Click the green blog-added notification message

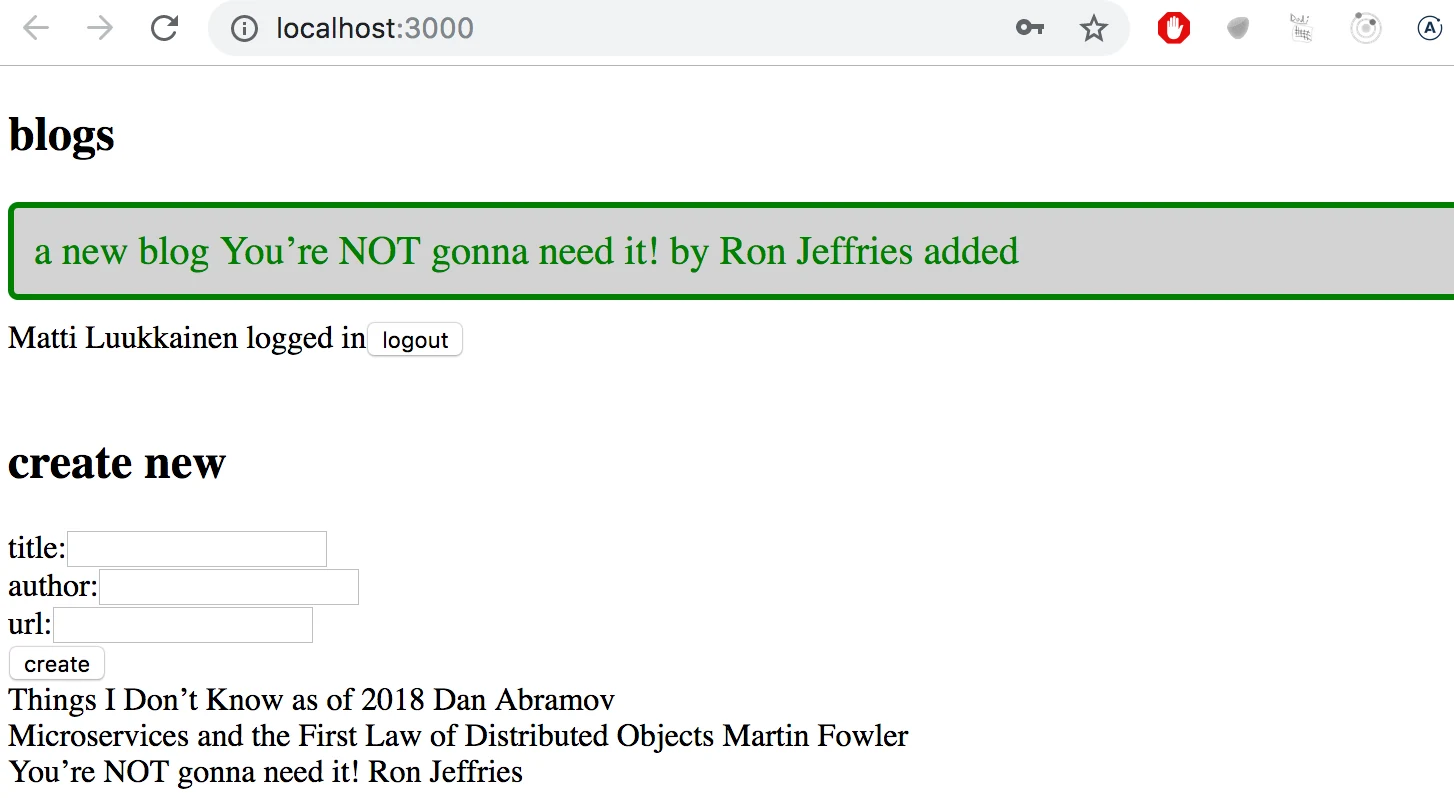[731, 251]
